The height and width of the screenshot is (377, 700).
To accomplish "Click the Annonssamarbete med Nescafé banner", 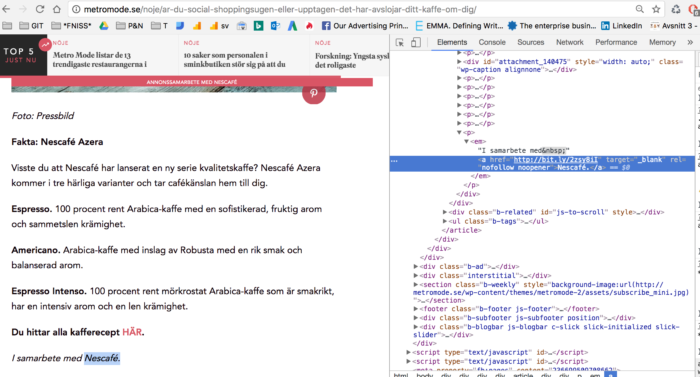I will point(192,82).
